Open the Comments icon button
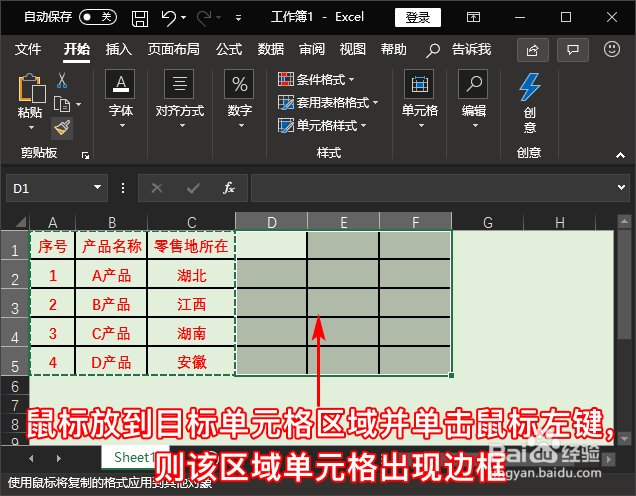The height and width of the screenshot is (496, 636). point(573,50)
